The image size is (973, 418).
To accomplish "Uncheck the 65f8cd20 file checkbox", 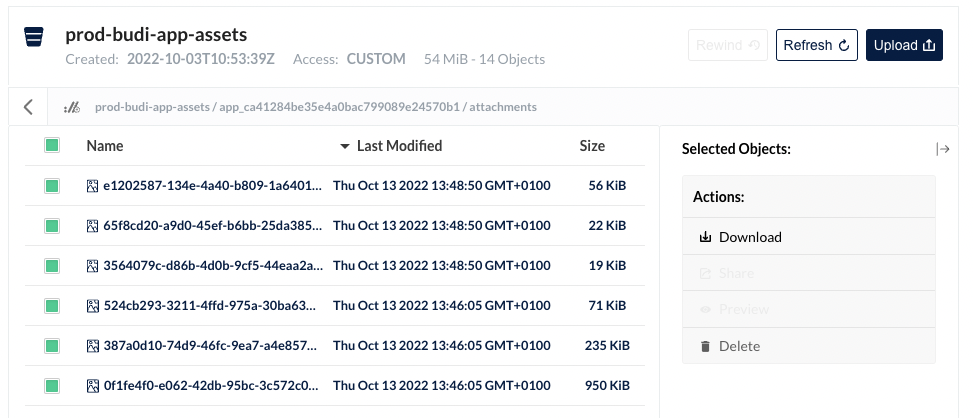I will pos(52,226).
